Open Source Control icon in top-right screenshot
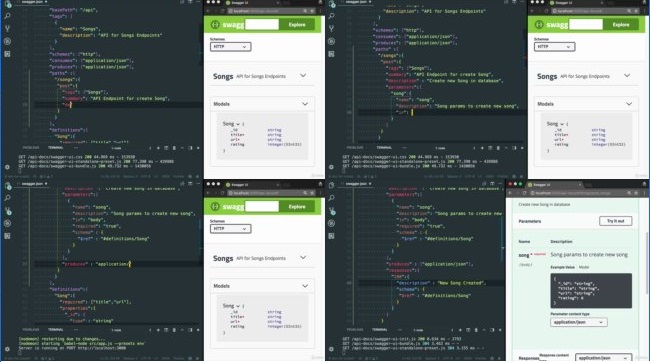This screenshot has width=650, height=362. [331, 29]
